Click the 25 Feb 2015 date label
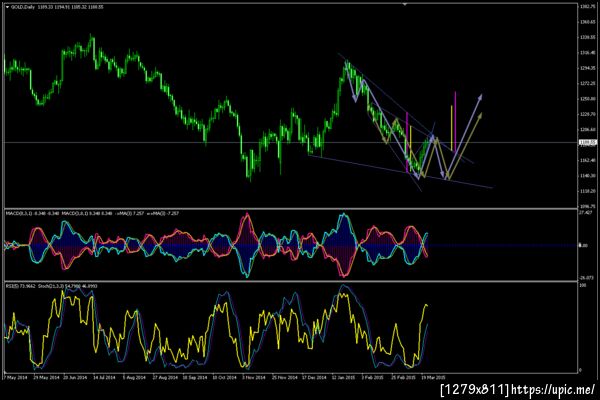 tap(403, 377)
